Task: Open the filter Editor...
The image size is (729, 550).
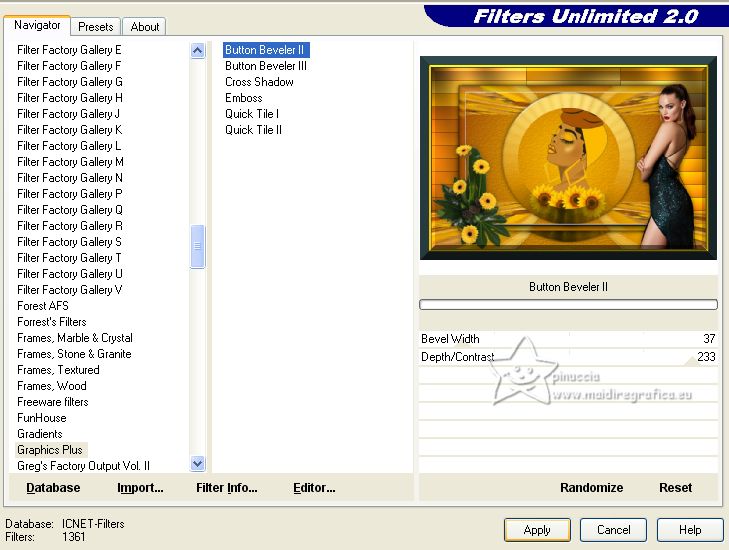Action: (x=314, y=488)
